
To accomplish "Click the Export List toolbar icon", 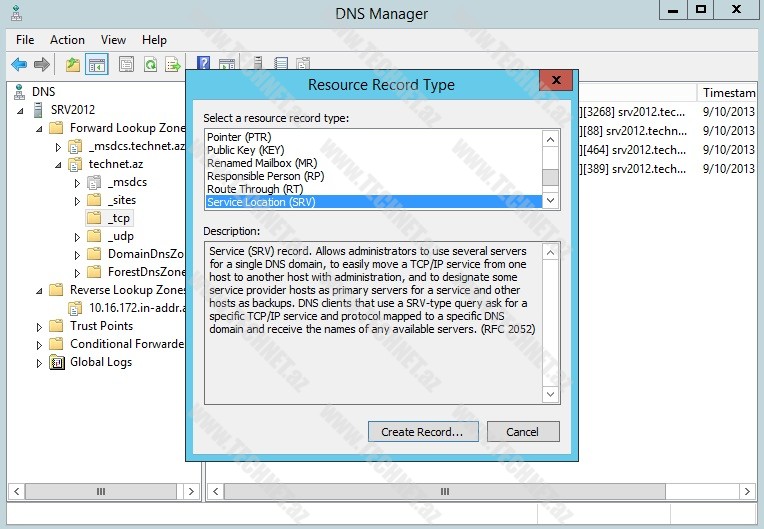I will pos(173,65).
